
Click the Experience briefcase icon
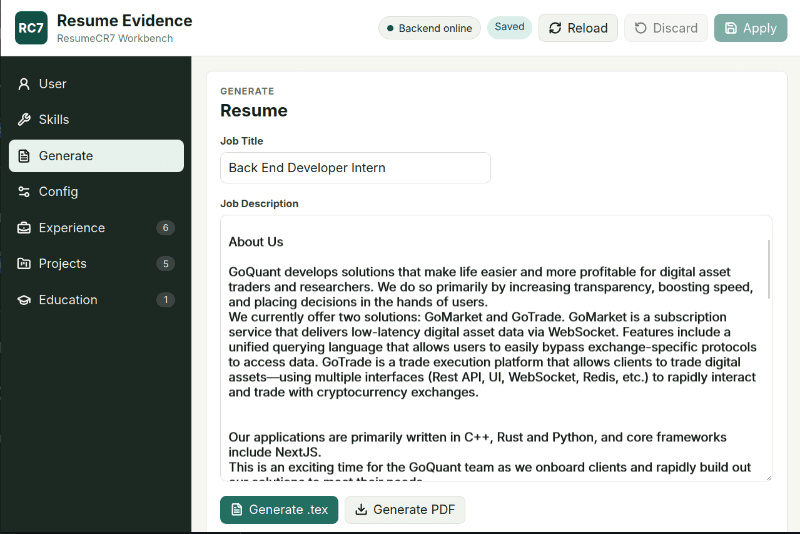click(x=23, y=228)
